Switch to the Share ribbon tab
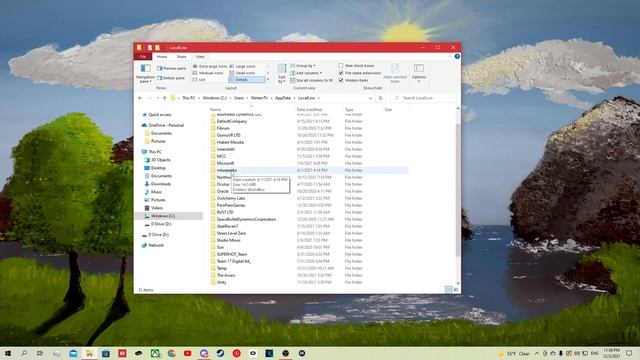Screen dimensions: 640x360 pyautogui.click(x=181, y=56)
